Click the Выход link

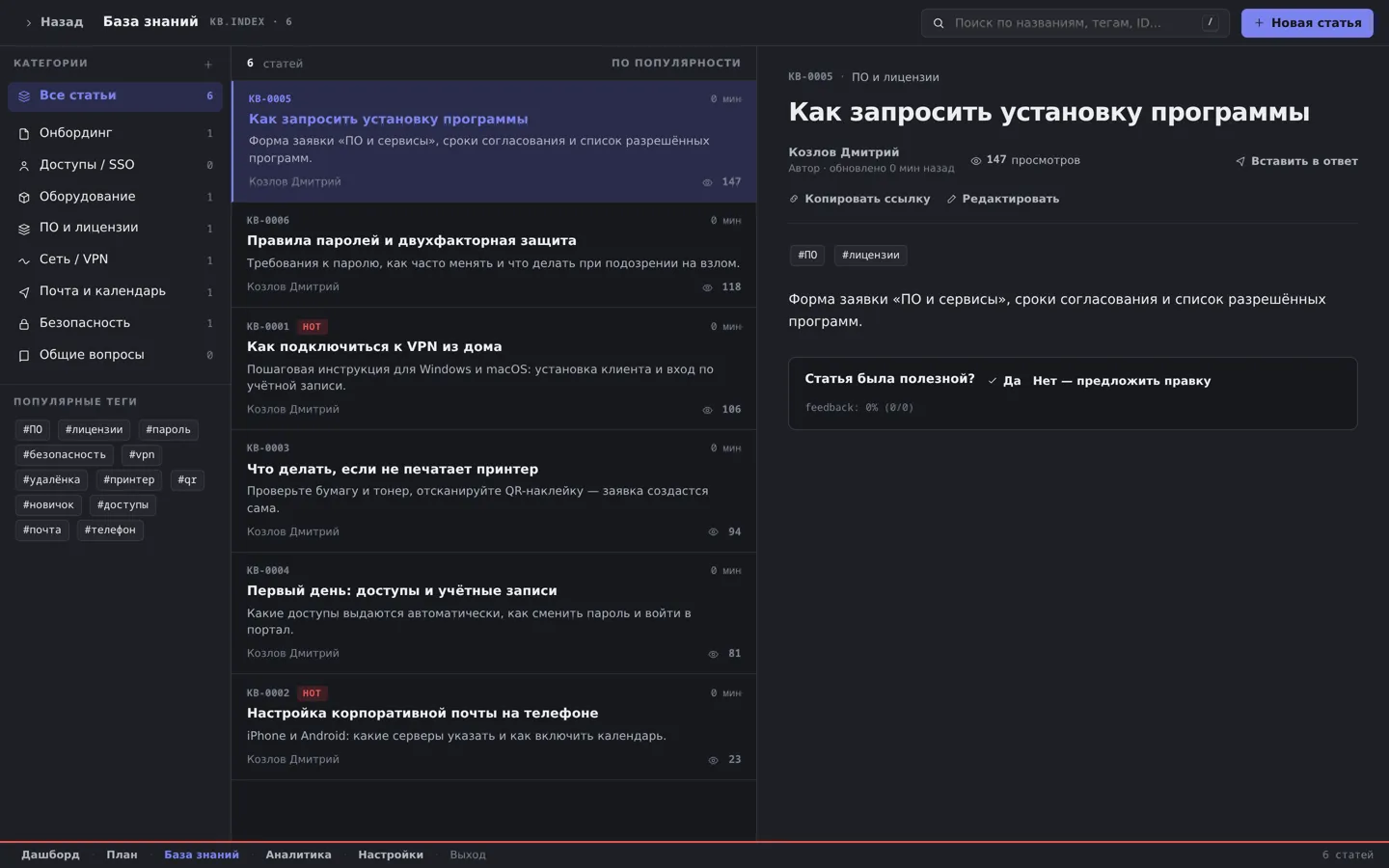pyautogui.click(x=468, y=854)
